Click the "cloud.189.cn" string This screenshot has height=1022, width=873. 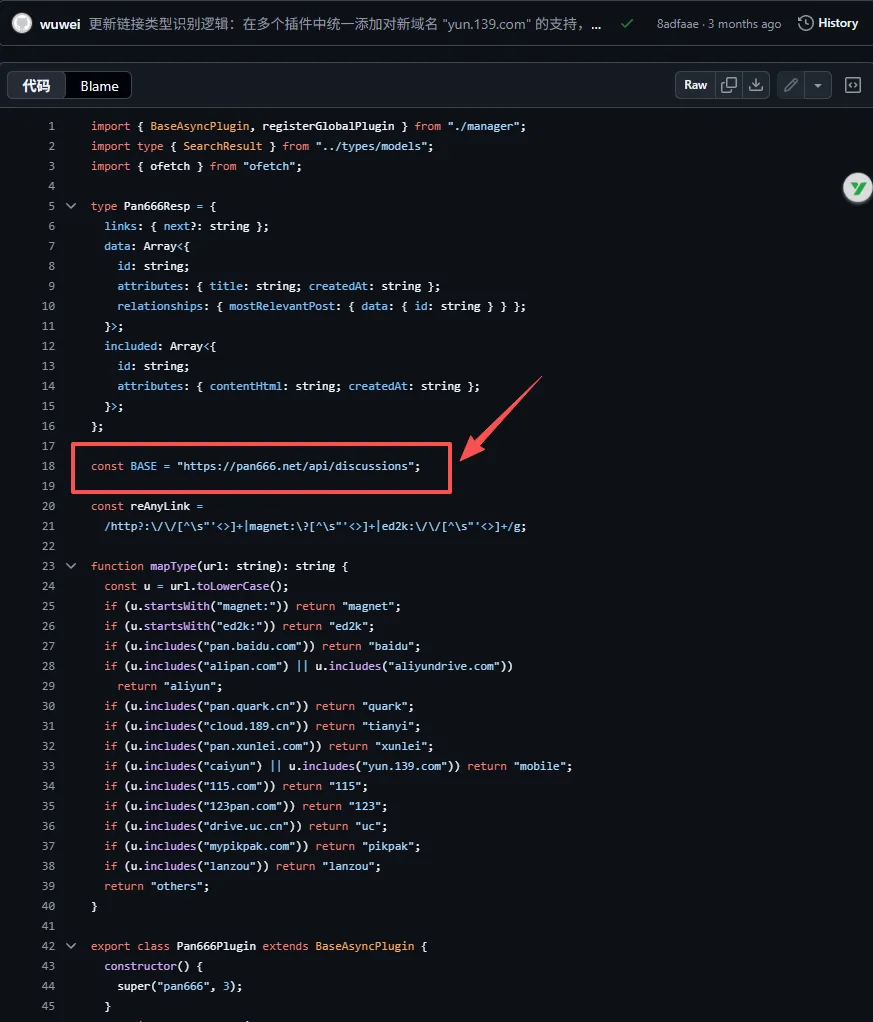point(249,726)
